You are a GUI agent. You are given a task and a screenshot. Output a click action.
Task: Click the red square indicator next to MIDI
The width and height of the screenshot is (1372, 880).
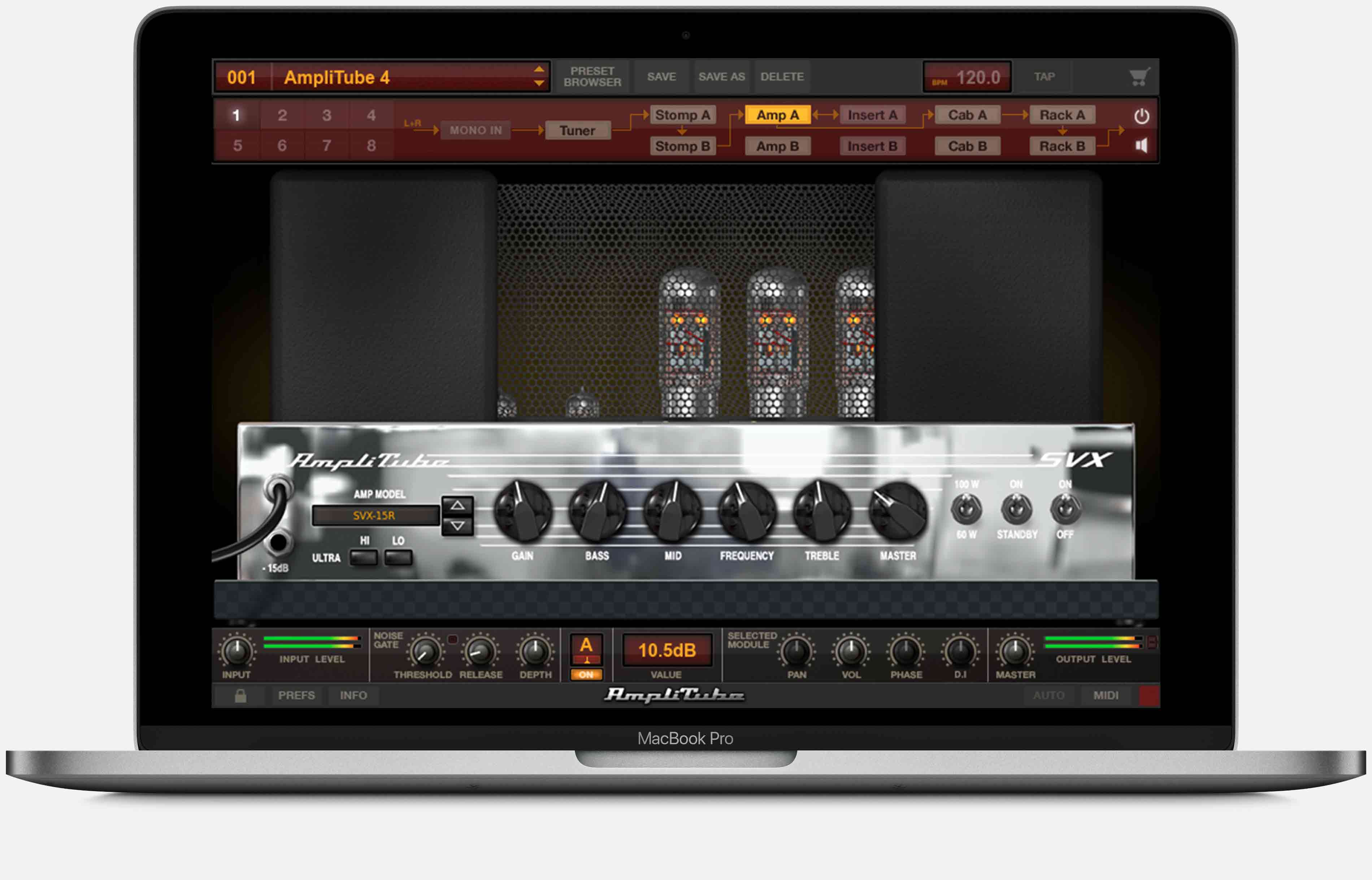tap(1149, 695)
